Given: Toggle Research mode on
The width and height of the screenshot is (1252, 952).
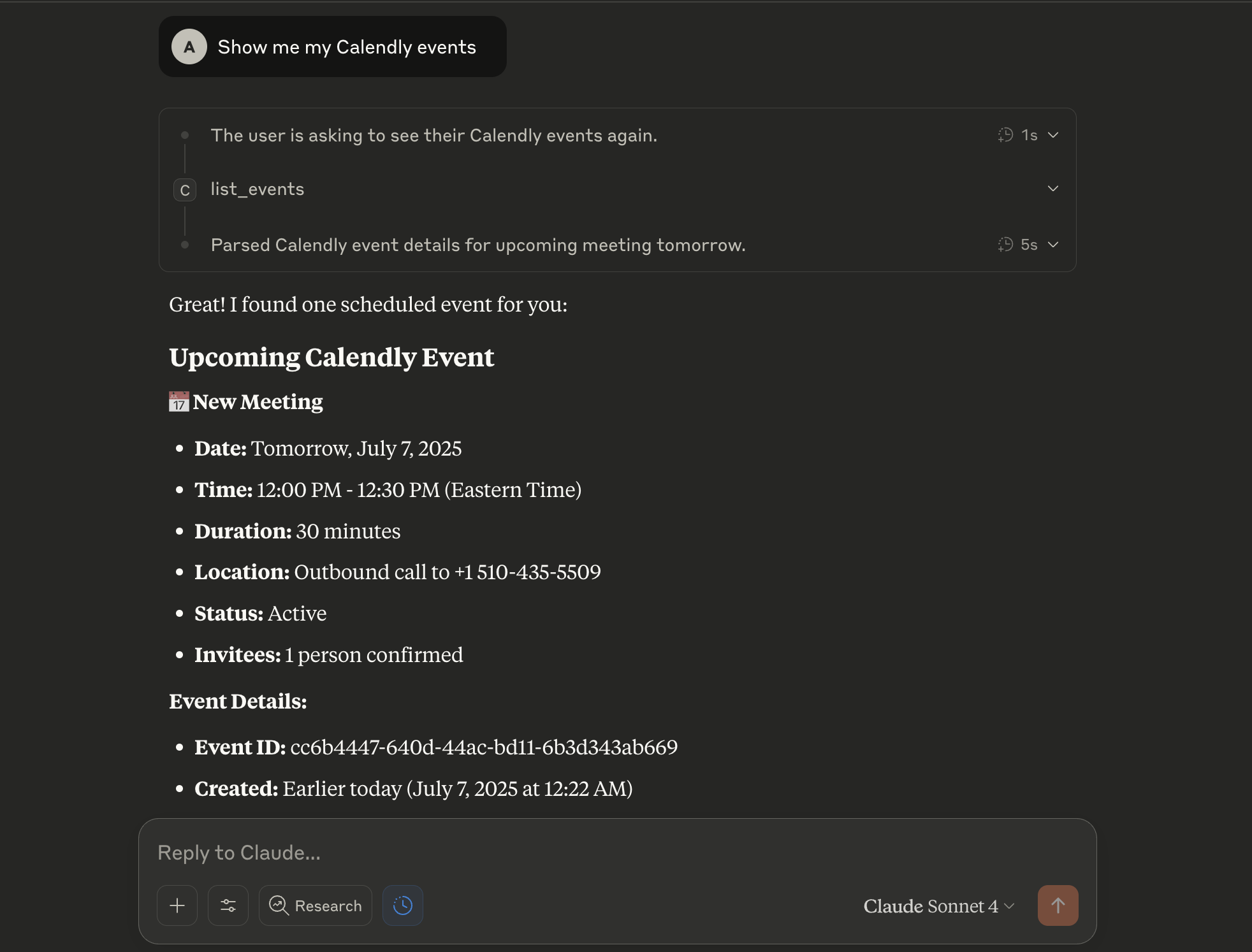Looking at the screenshot, I should click(315, 905).
